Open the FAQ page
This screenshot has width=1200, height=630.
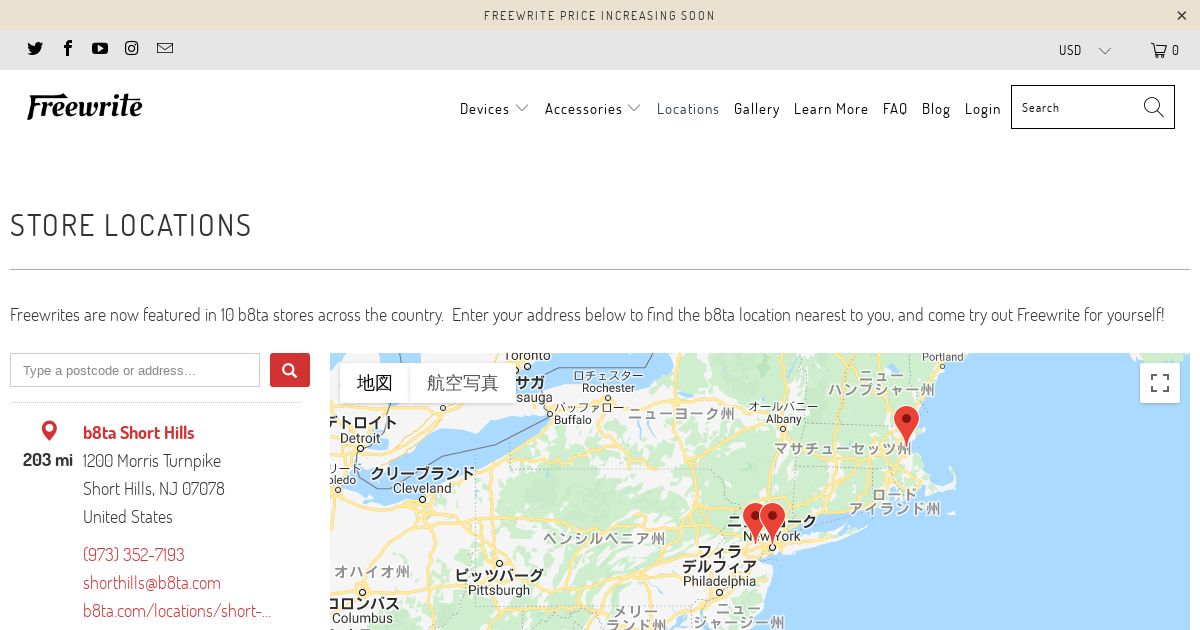point(895,109)
